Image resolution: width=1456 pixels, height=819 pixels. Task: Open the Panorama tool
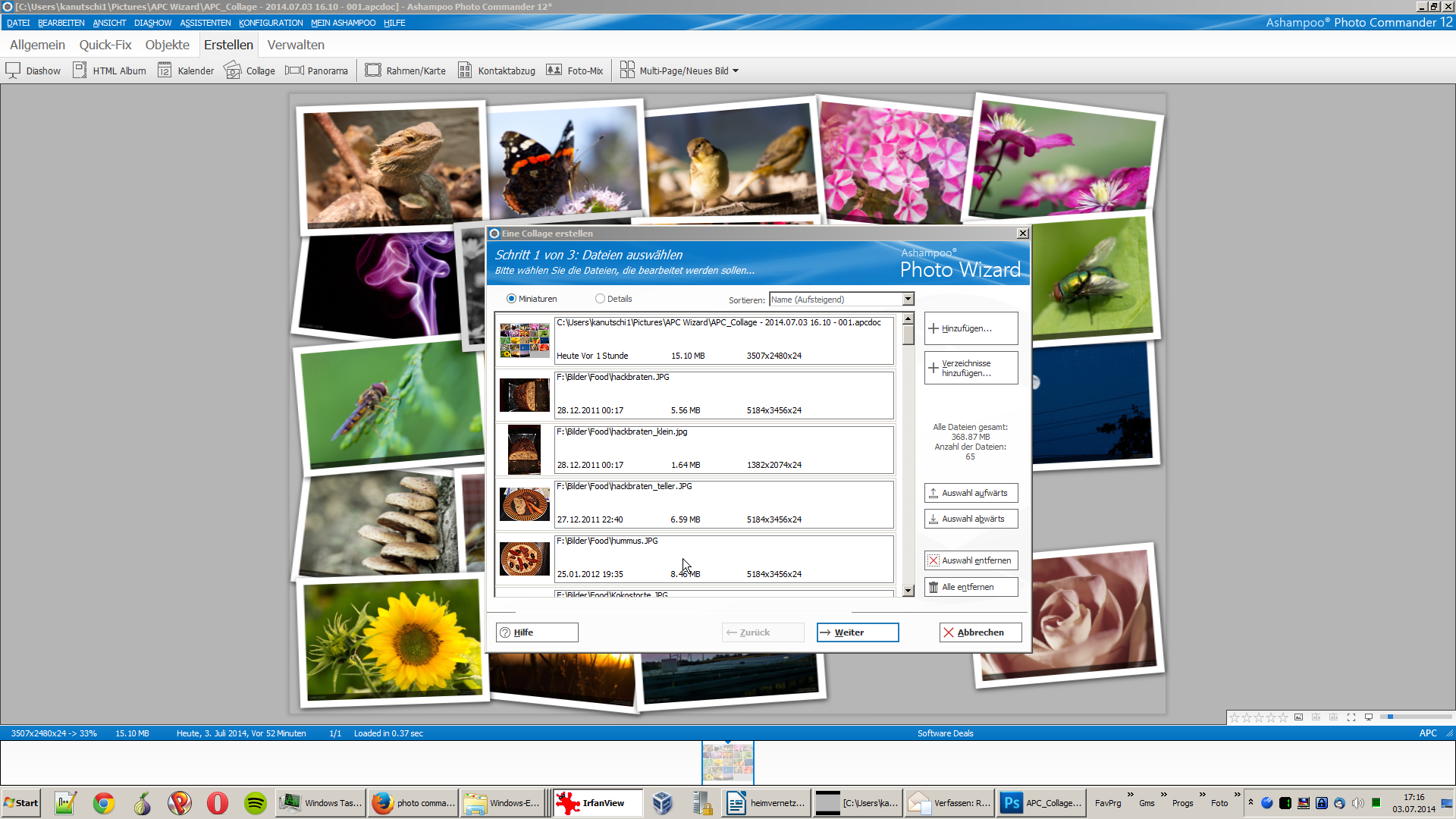[x=317, y=71]
